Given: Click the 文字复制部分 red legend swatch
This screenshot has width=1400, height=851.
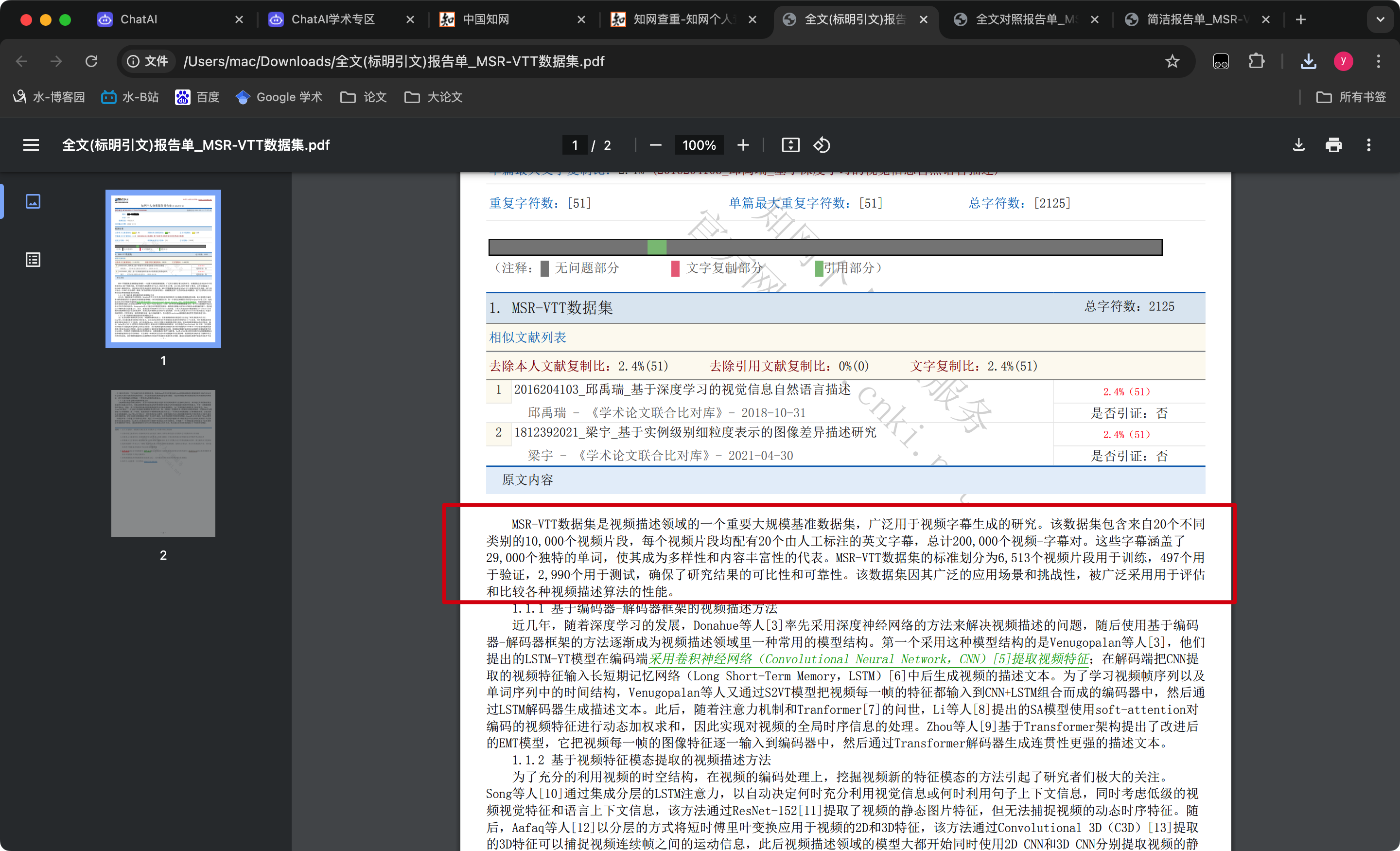Looking at the screenshot, I should point(675,268).
